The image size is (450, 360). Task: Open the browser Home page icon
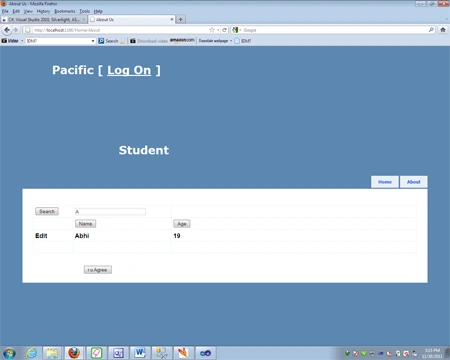coord(443,30)
